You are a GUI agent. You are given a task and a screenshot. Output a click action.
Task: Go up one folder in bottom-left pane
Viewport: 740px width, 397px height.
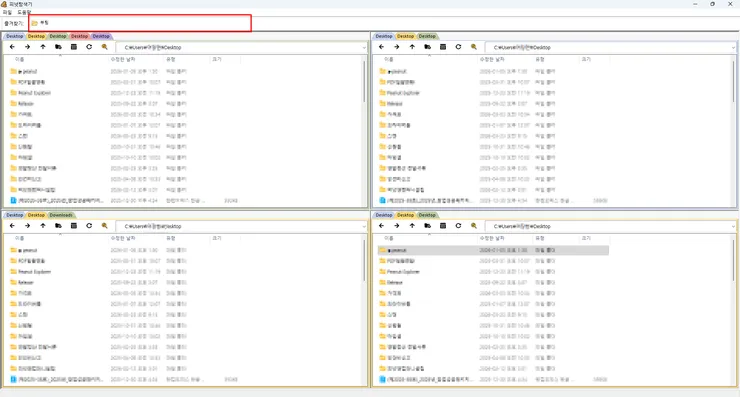(x=43, y=226)
